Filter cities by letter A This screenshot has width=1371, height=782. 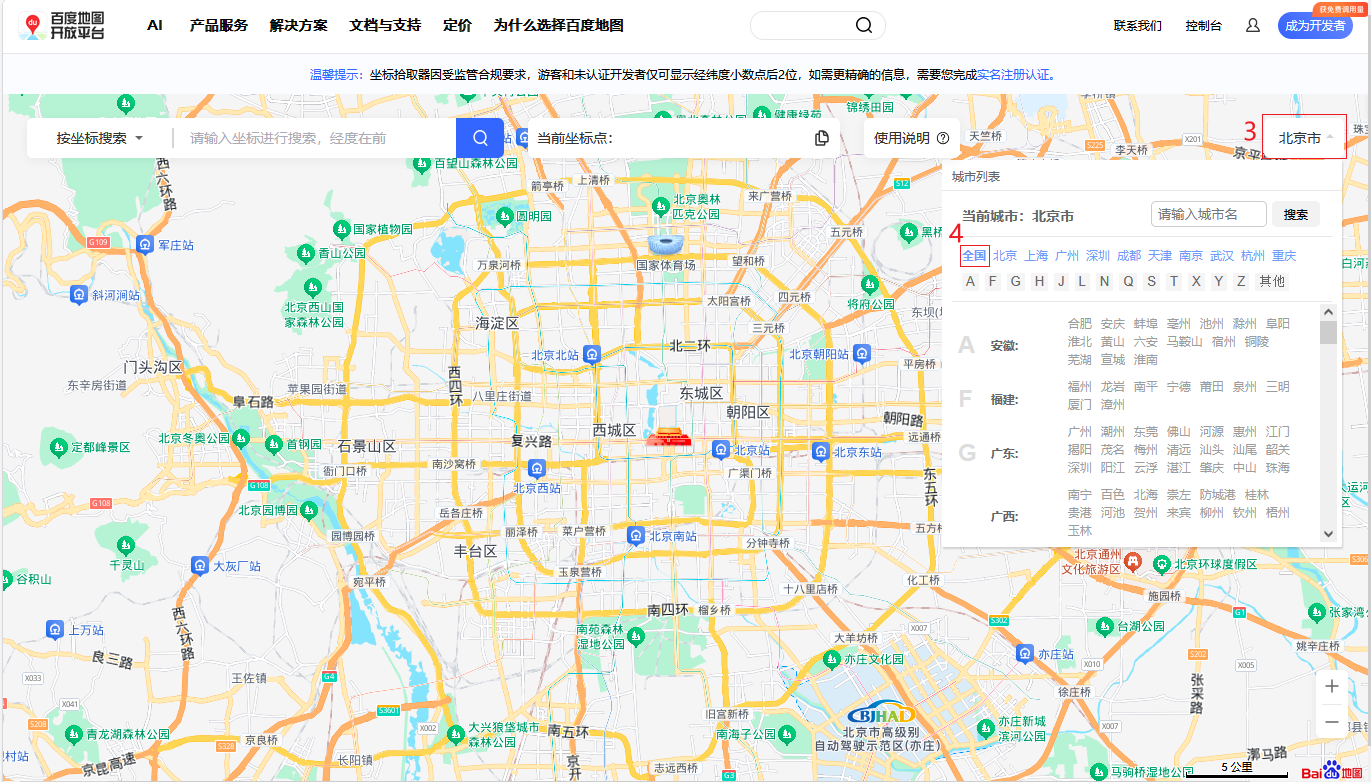(970, 281)
